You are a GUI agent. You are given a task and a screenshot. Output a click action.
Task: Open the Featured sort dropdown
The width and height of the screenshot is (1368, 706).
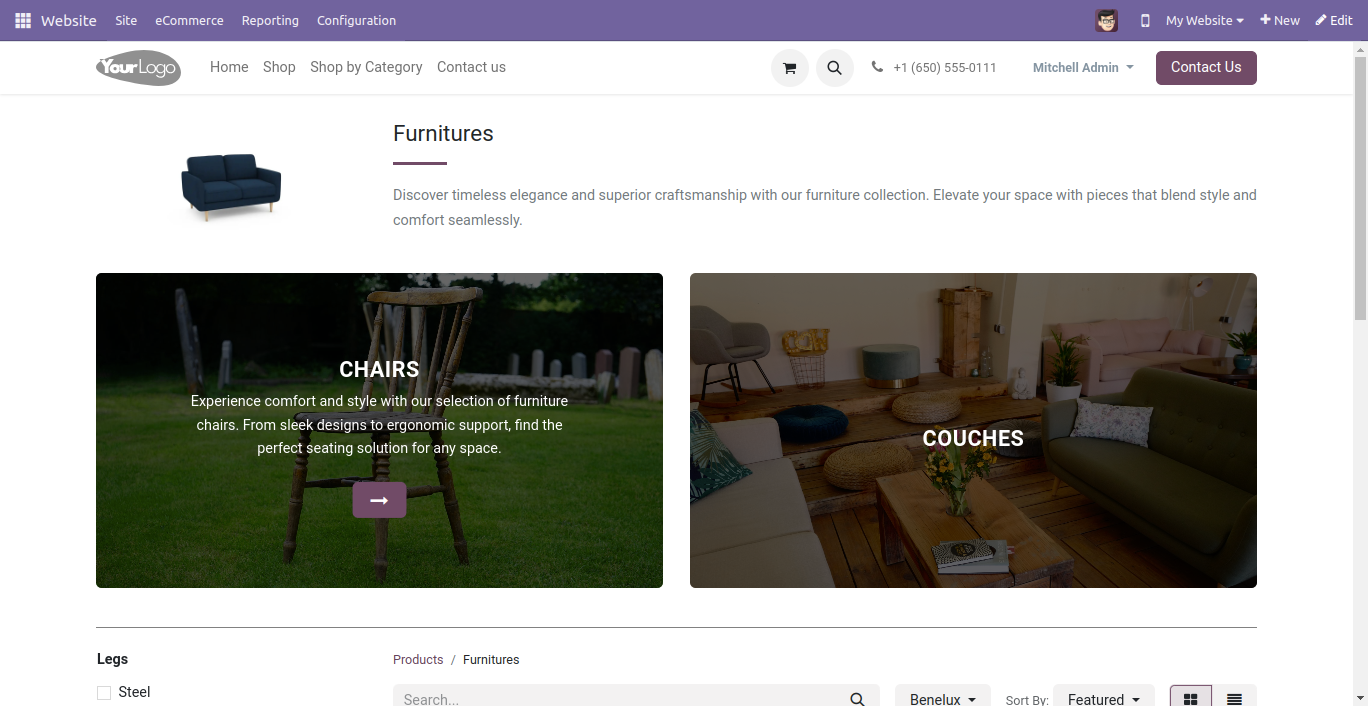pyautogui.click(x=1104, y=699)
